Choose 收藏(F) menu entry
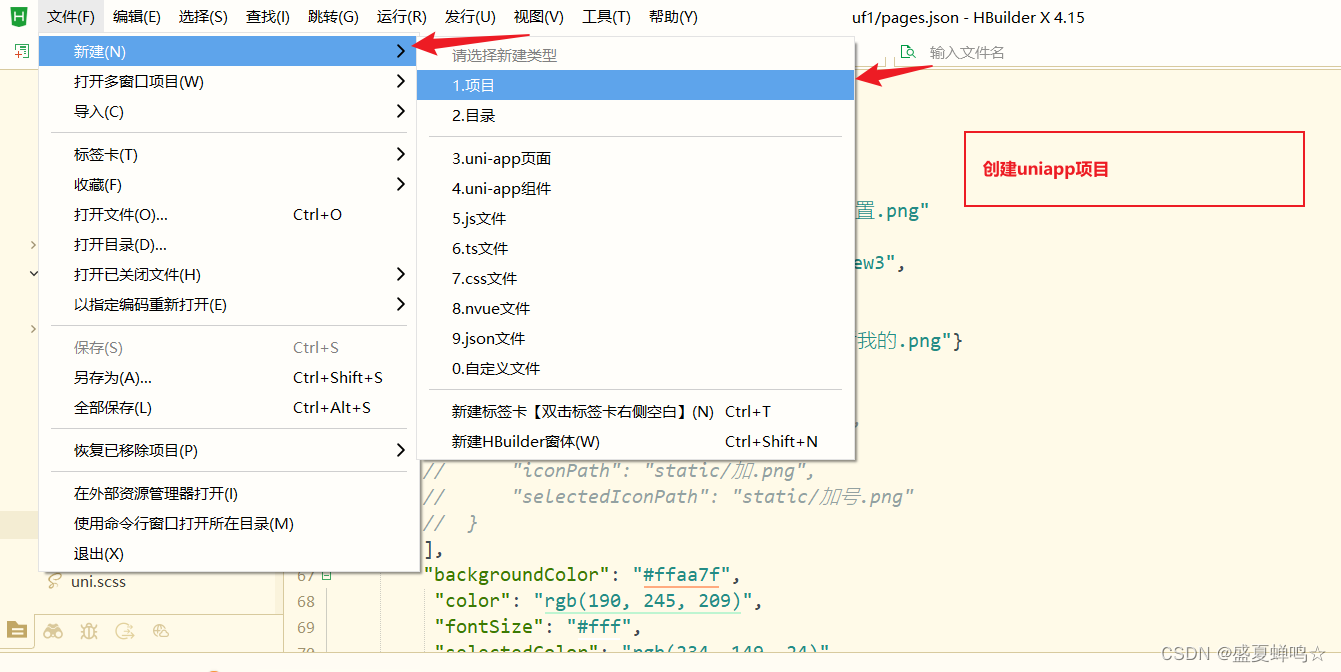The width and height of the screenshot is (1341, 672). [228, 184]
